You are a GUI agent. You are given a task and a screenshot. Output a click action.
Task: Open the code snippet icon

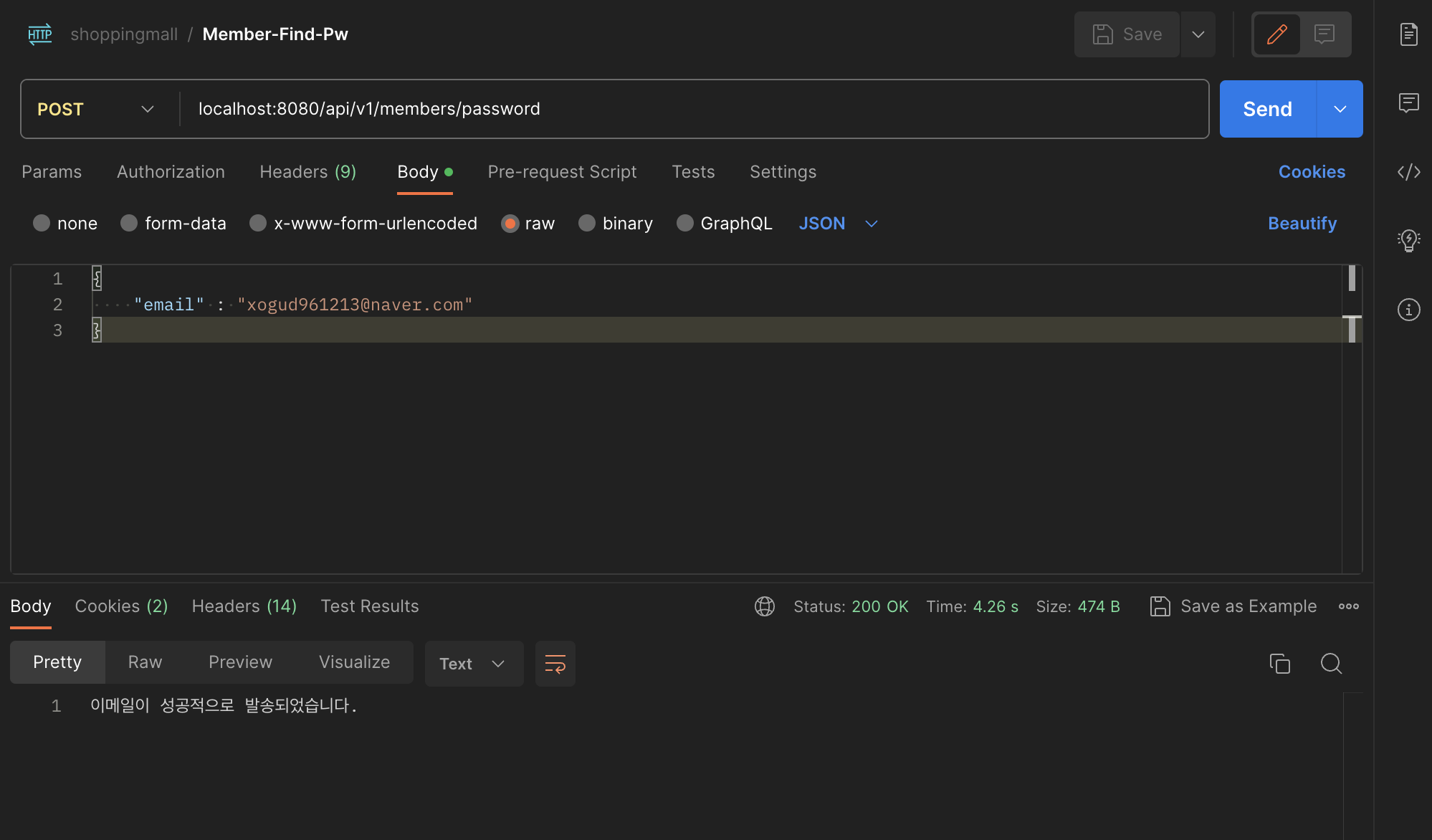1408,172
